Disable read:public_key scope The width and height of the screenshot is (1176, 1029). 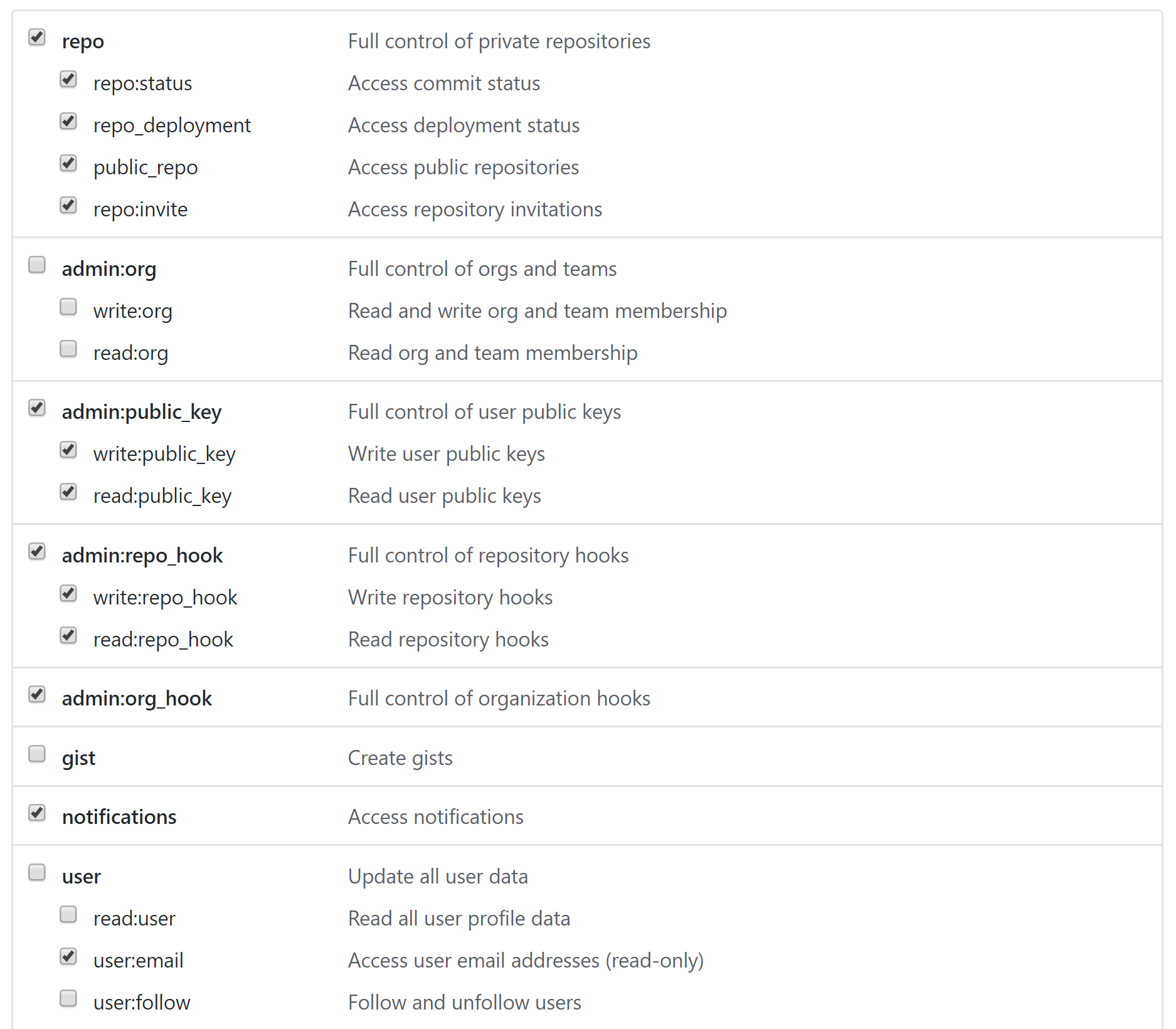coord(68,492)
